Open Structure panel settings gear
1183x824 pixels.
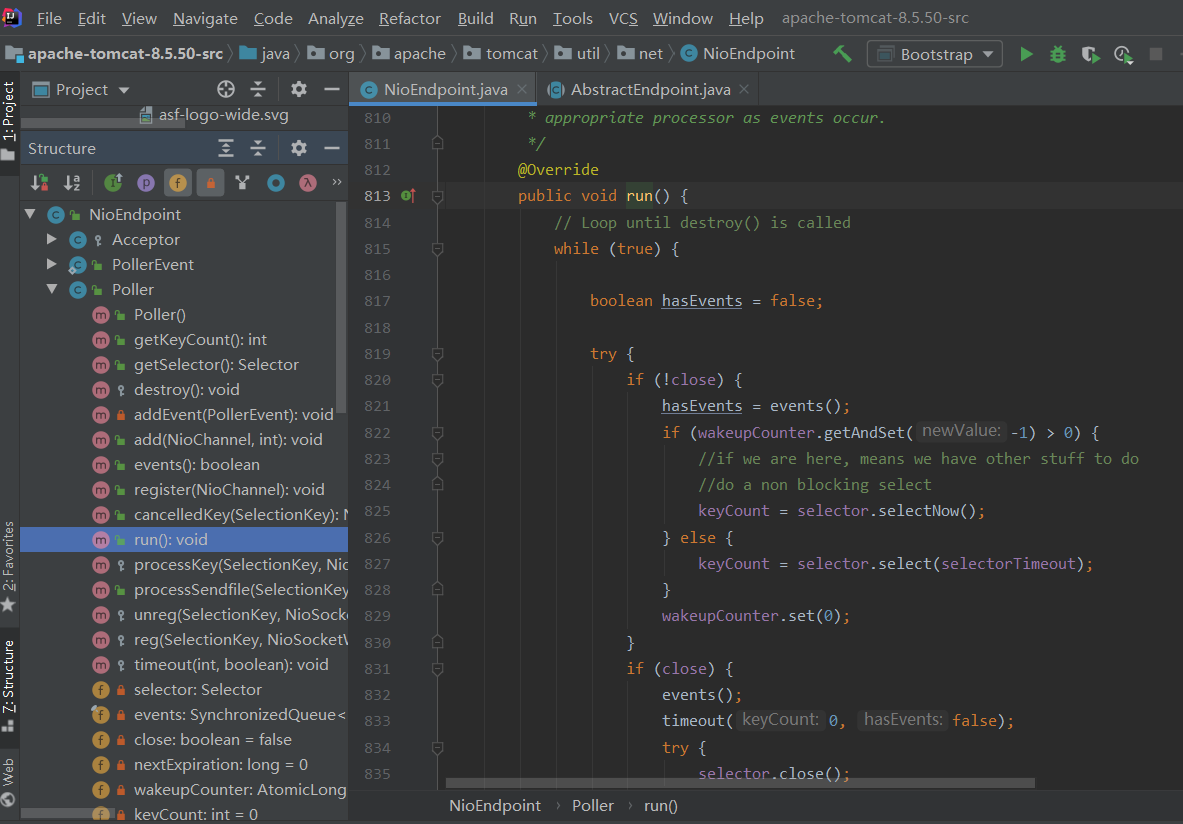coord(299,148)
